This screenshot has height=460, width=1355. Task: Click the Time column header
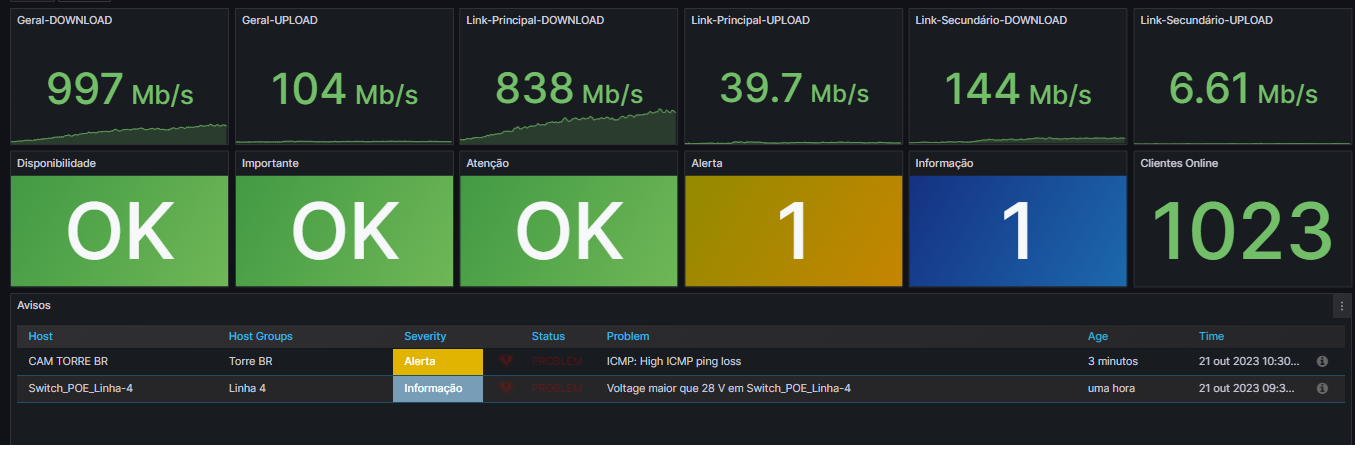pyautogui.click(x=1211, y=336)
